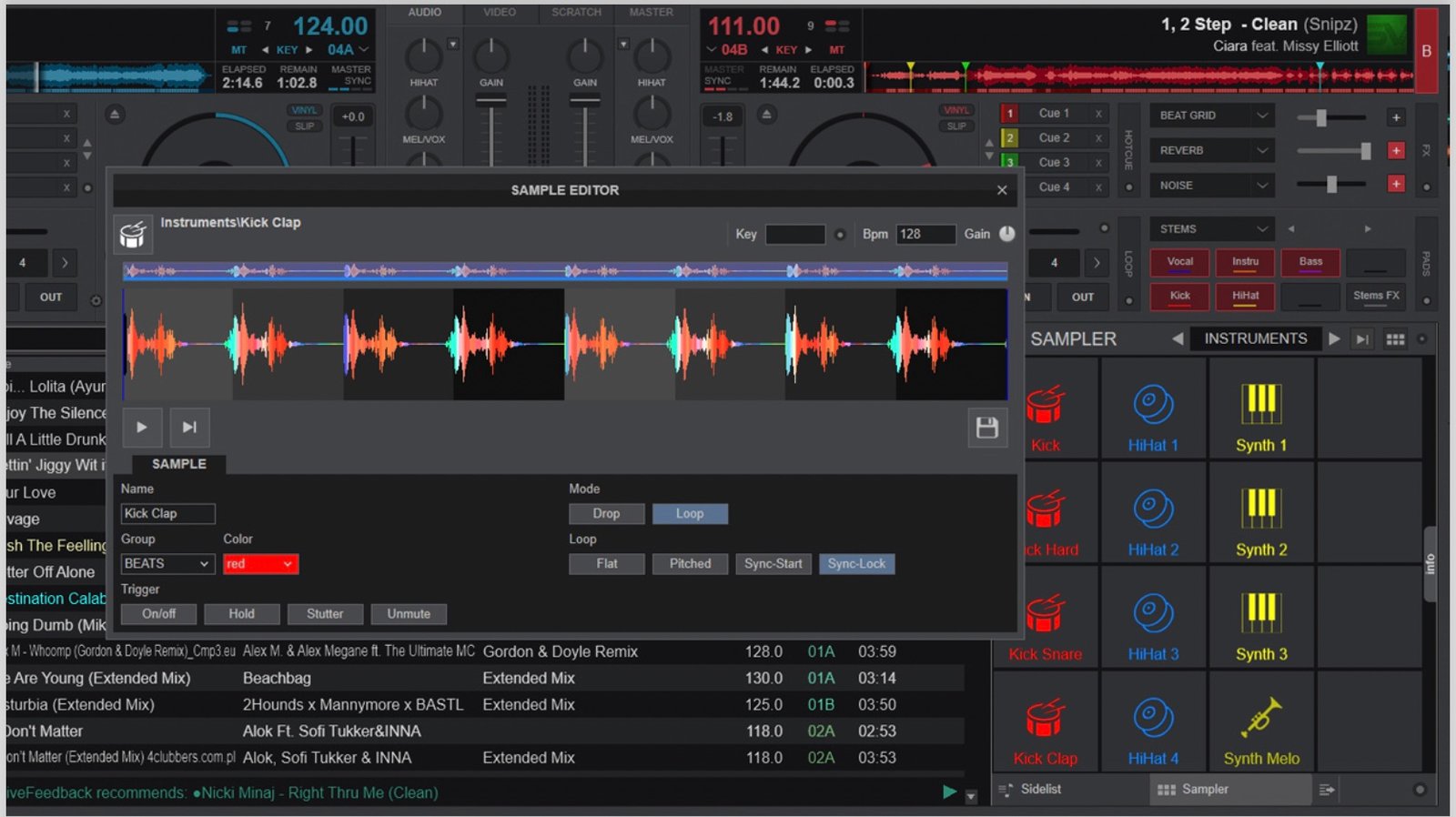Image resolution: width=1456 pixels, height=817 pixels.
Task: Open the Group BEATS dropdown
Action: [x=167, y=564]
